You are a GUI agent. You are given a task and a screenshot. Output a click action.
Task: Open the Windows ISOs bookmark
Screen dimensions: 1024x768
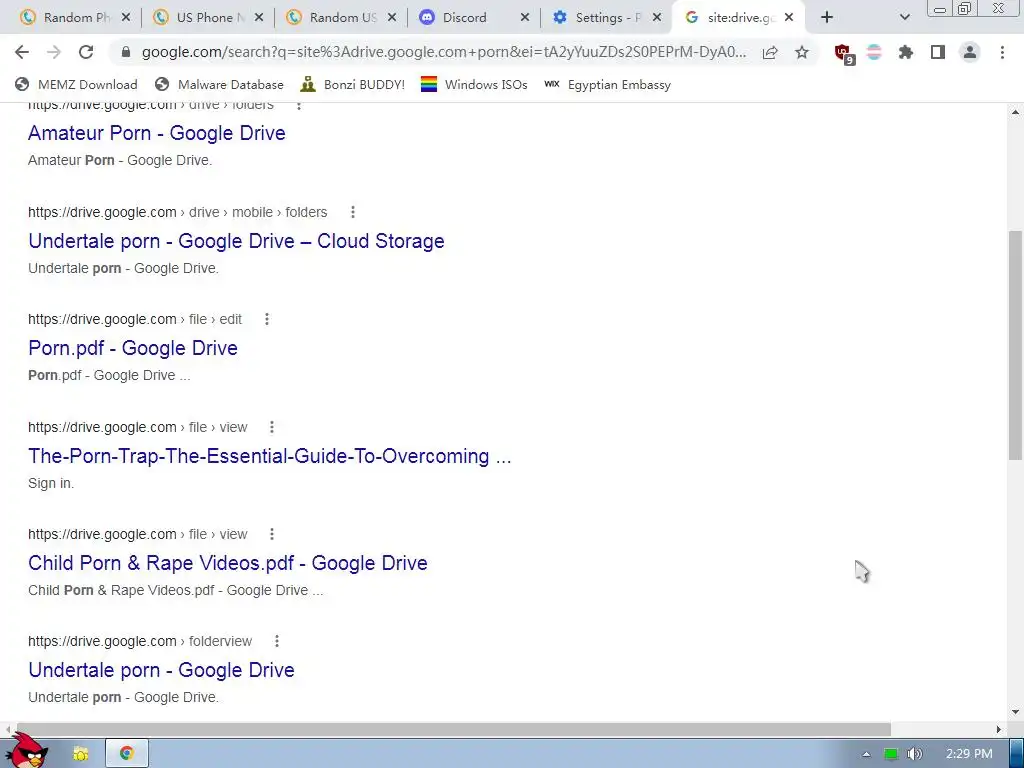click(474, 84)
